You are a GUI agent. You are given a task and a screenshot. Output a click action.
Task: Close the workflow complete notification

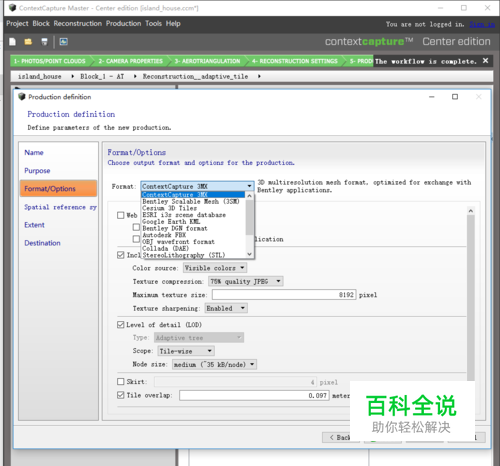coord(485,61)
